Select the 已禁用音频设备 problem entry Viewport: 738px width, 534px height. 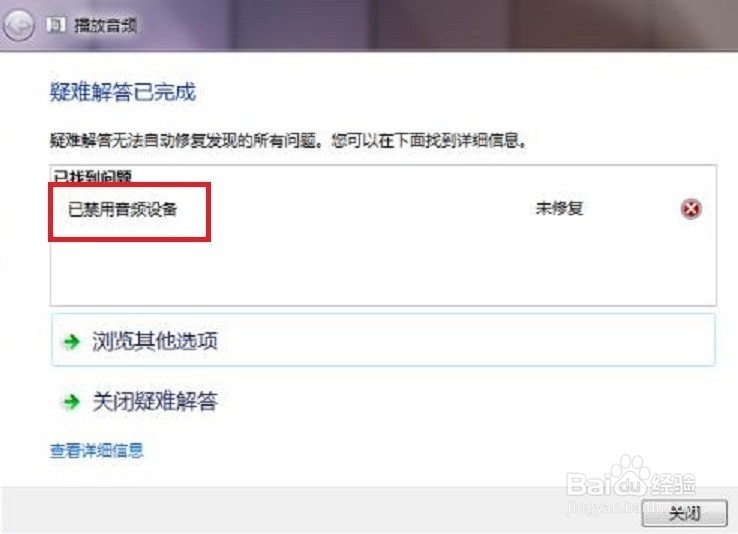[123, 209]
